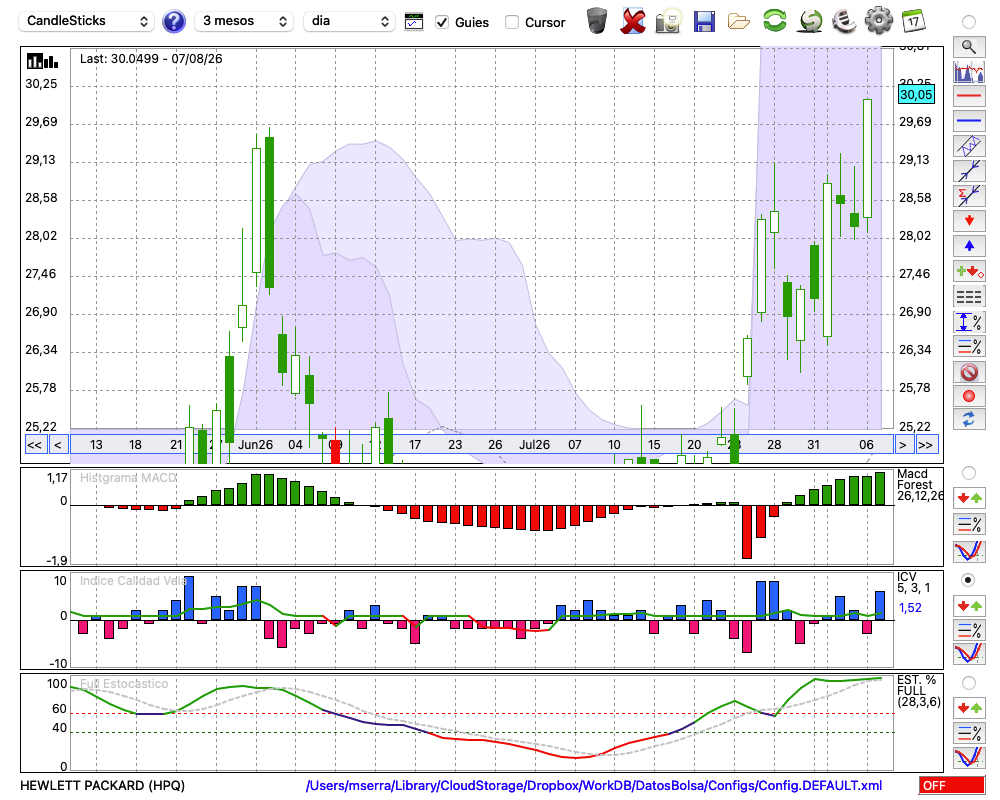The image size is (1000, 800).
Task: Open the gear settings icon
Action: point(878,21)
